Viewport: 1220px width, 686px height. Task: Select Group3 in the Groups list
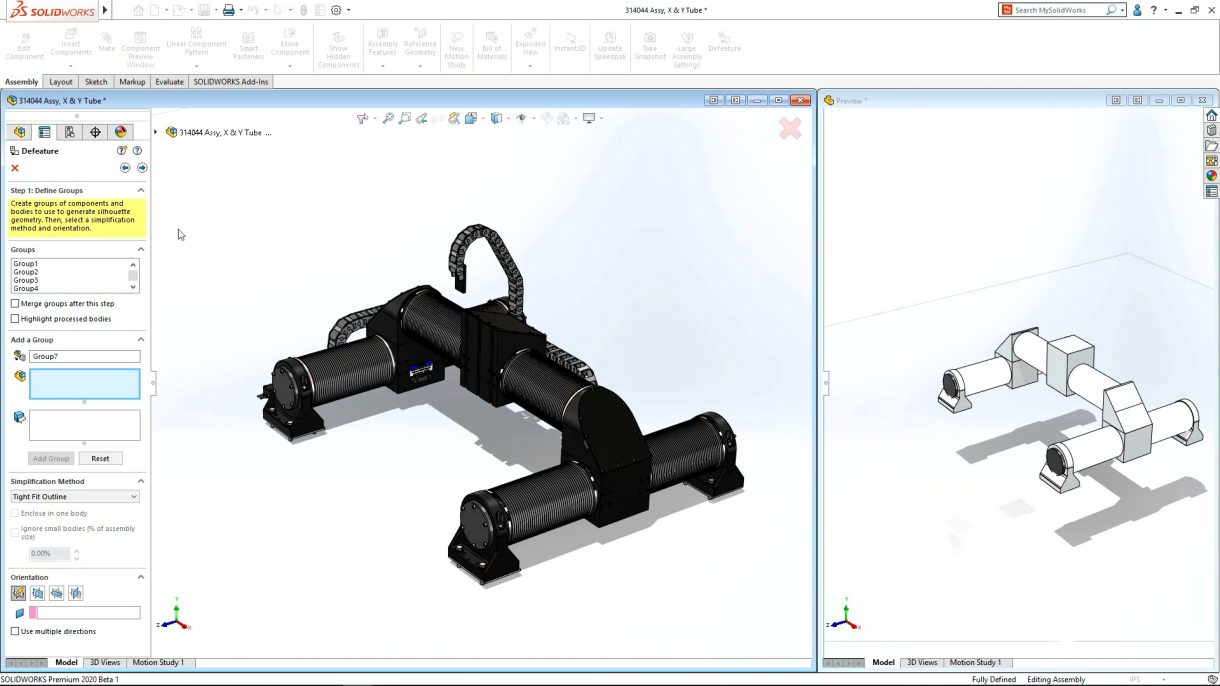(26, 280)
